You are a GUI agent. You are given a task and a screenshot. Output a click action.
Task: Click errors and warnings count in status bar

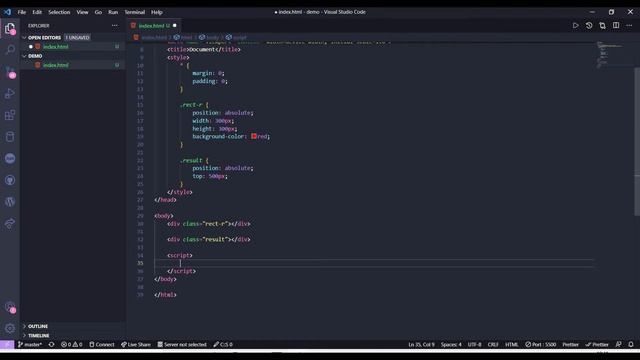pos(71,344)
